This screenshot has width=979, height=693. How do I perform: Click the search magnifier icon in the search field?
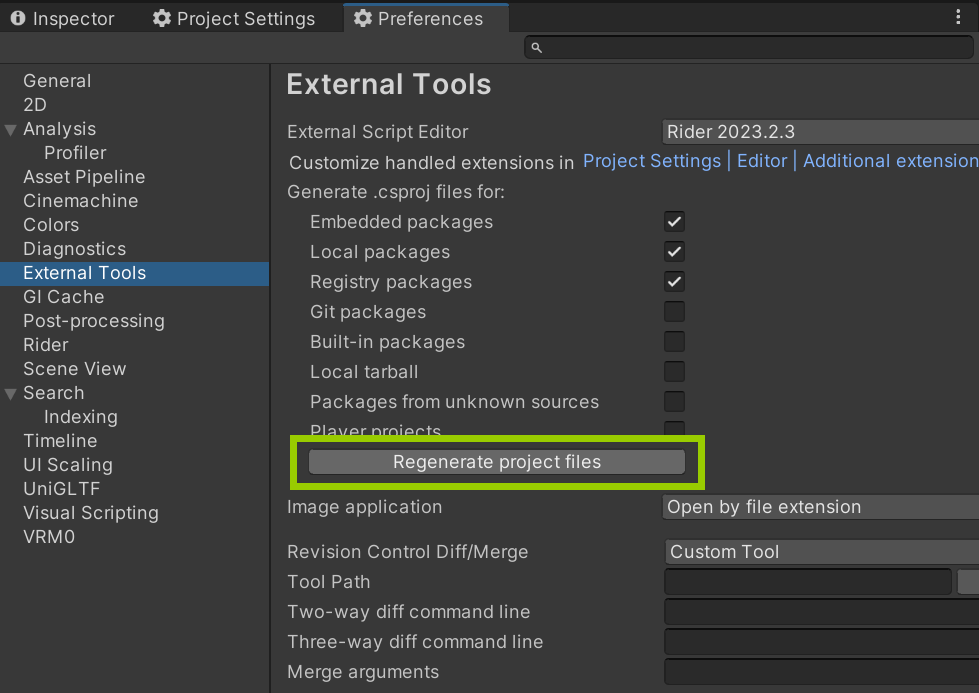pos(536,48)
